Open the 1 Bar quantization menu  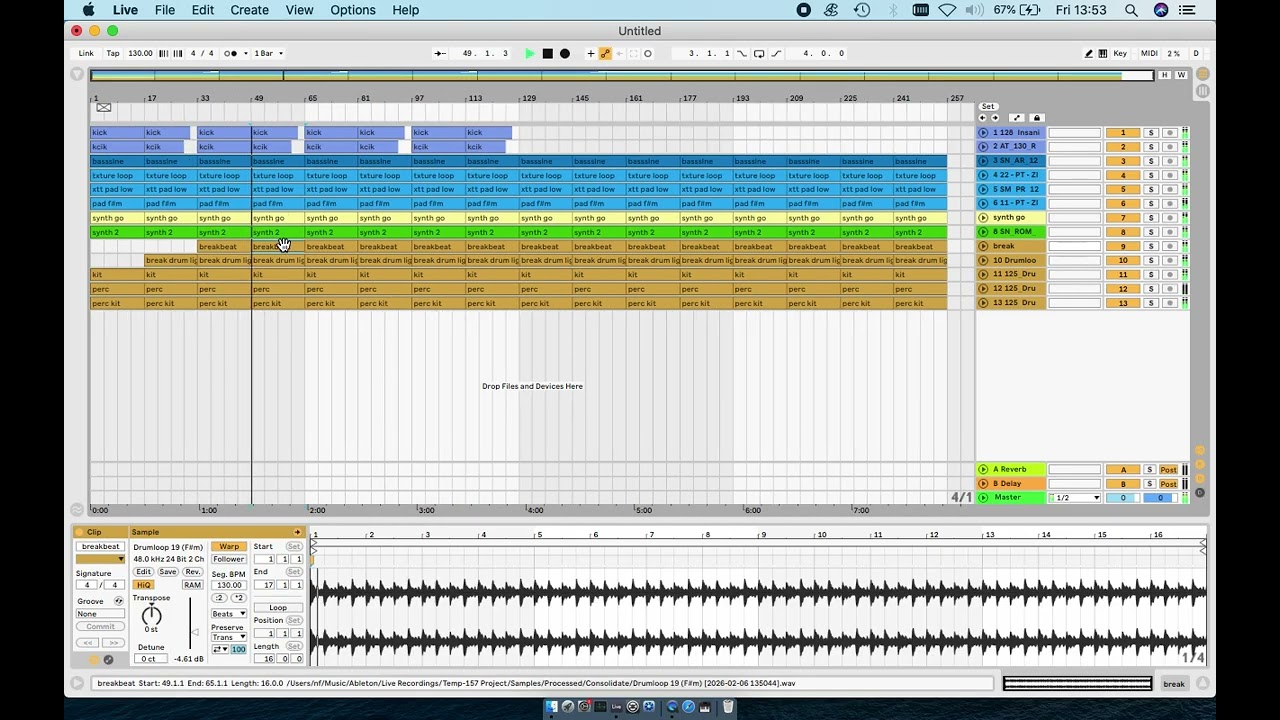268,53
